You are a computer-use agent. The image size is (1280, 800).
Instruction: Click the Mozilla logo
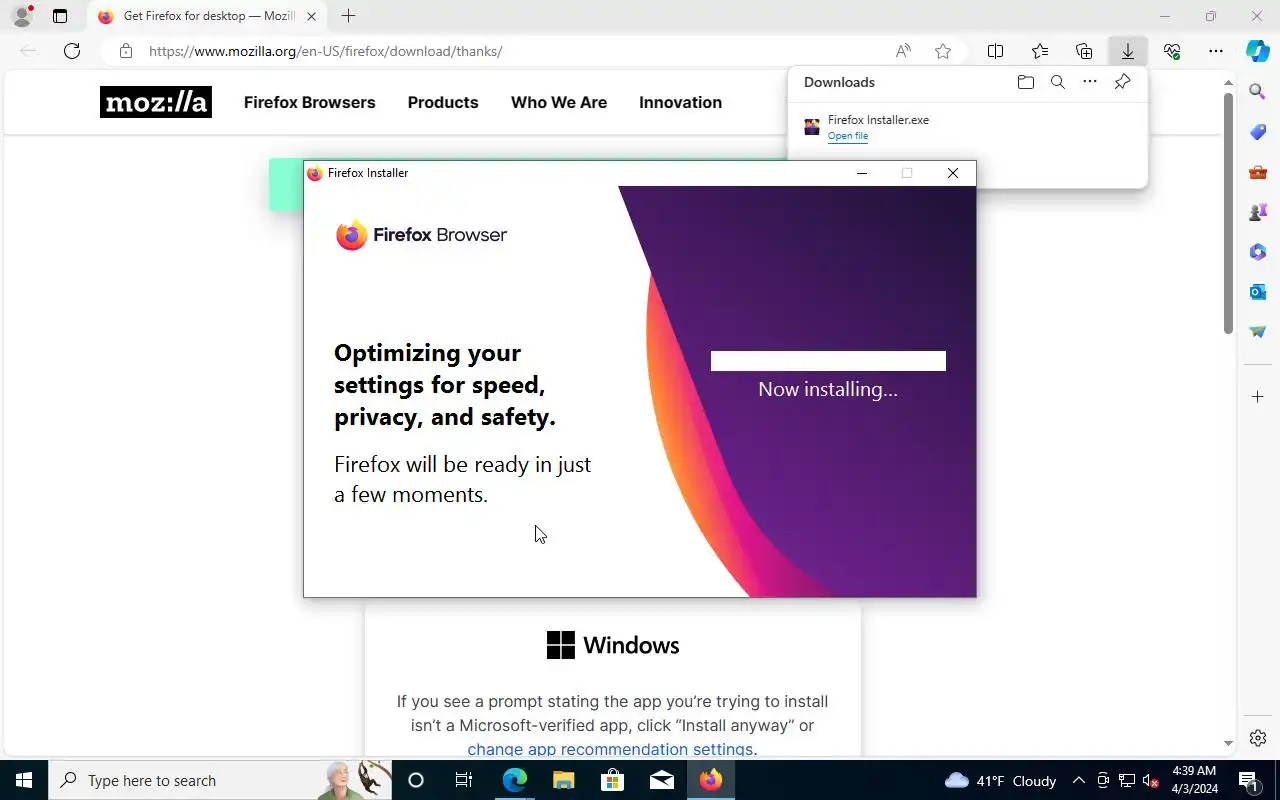click(156, 102)
